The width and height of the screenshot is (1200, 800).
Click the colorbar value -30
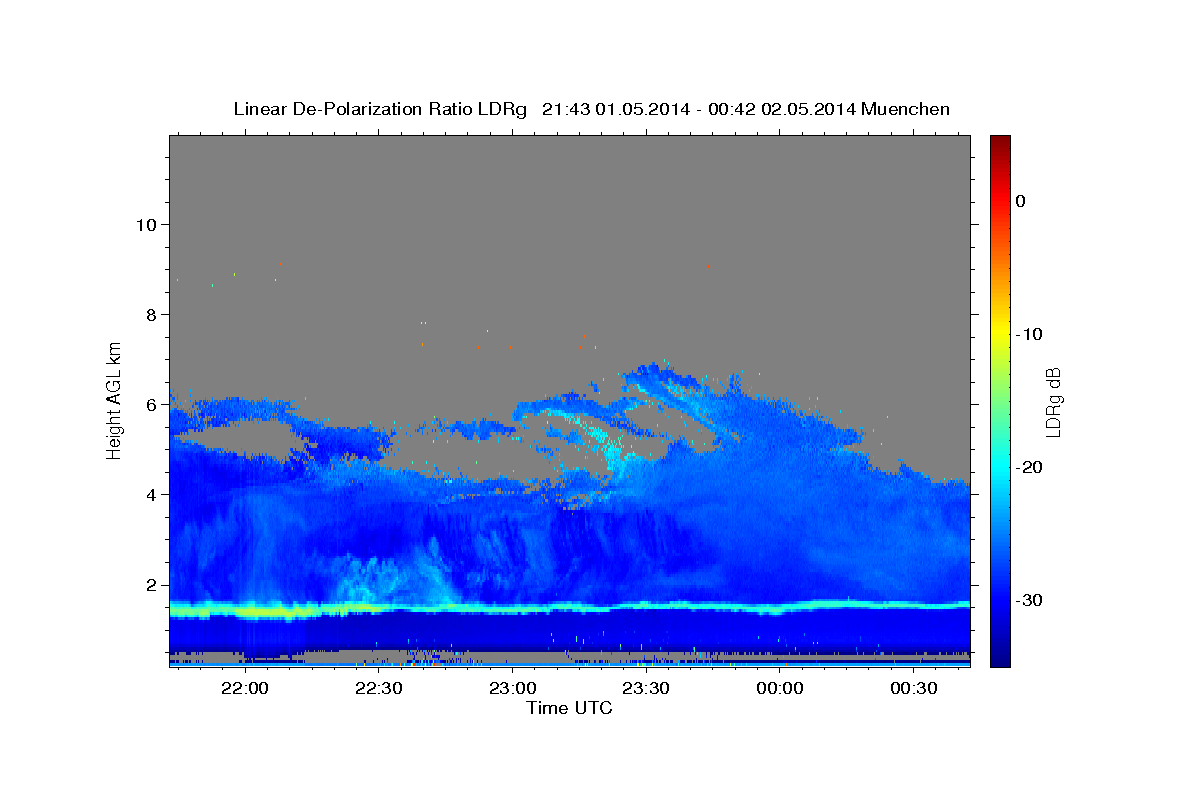[1029, 600]
